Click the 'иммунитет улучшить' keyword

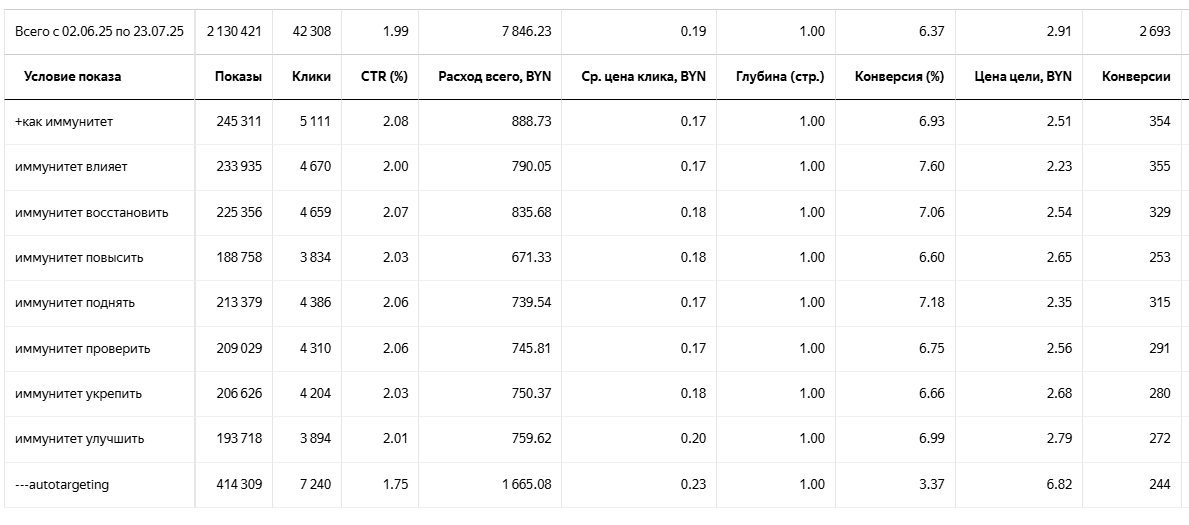point(80,438)
